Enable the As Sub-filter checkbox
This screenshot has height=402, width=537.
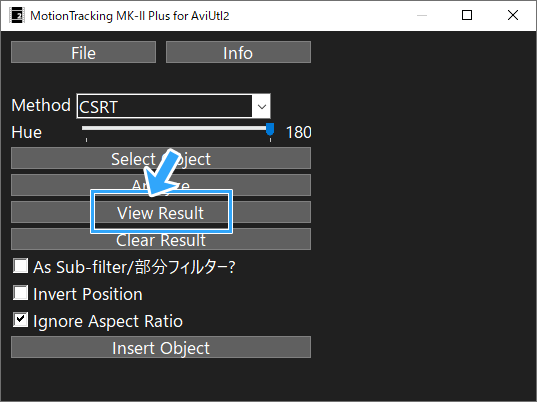pos(21,266)
